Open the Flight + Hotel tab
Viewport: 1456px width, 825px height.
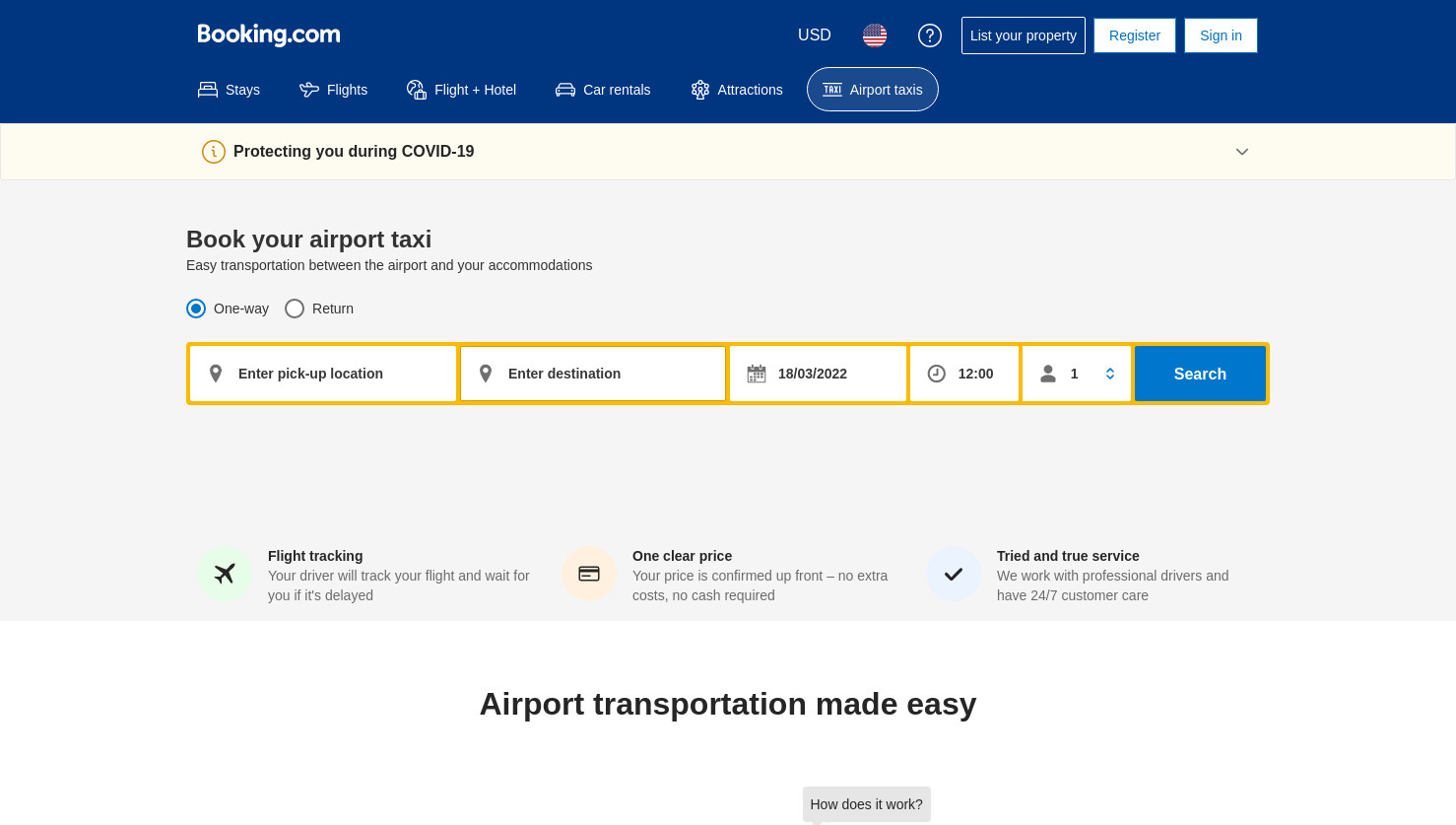point(461,90)
